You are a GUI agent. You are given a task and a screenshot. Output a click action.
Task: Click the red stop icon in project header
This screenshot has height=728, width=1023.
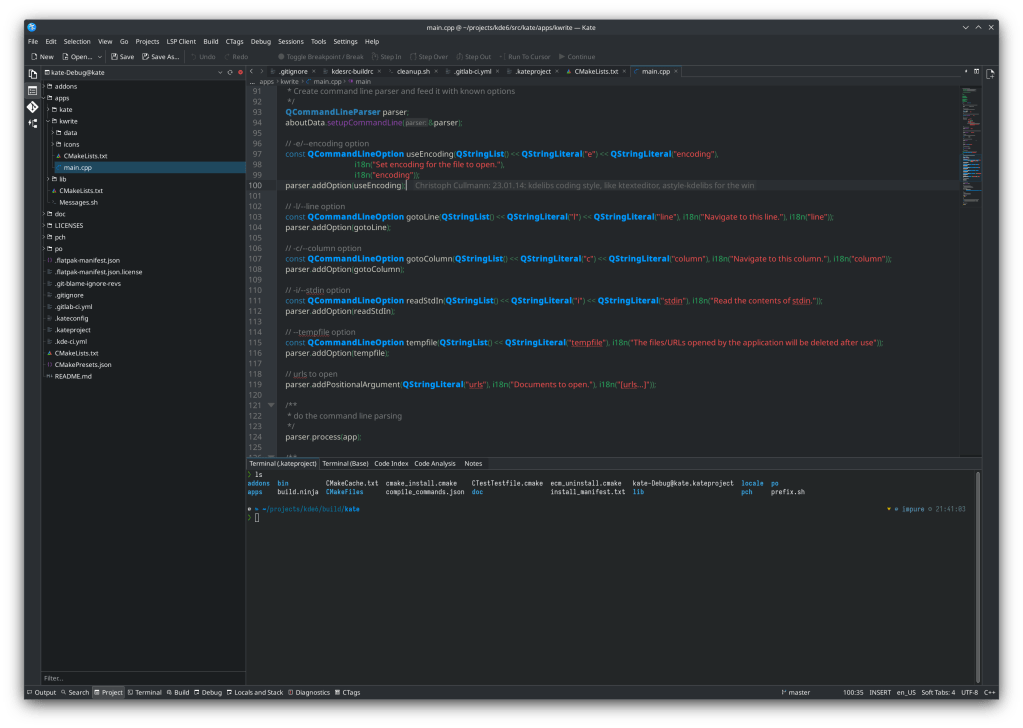click(240, 73)
